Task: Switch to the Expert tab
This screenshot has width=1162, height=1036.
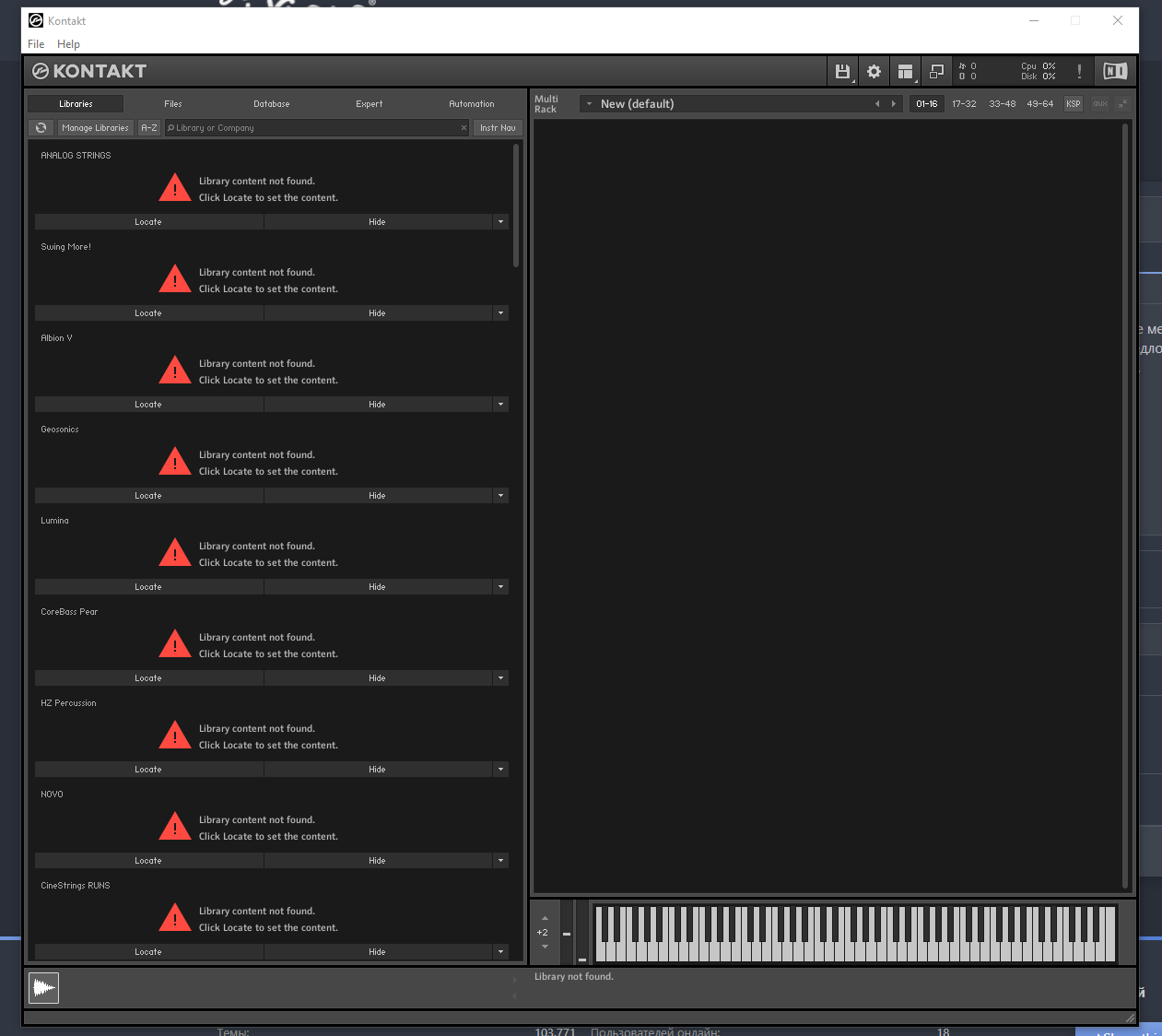Action: coord(370,104)
